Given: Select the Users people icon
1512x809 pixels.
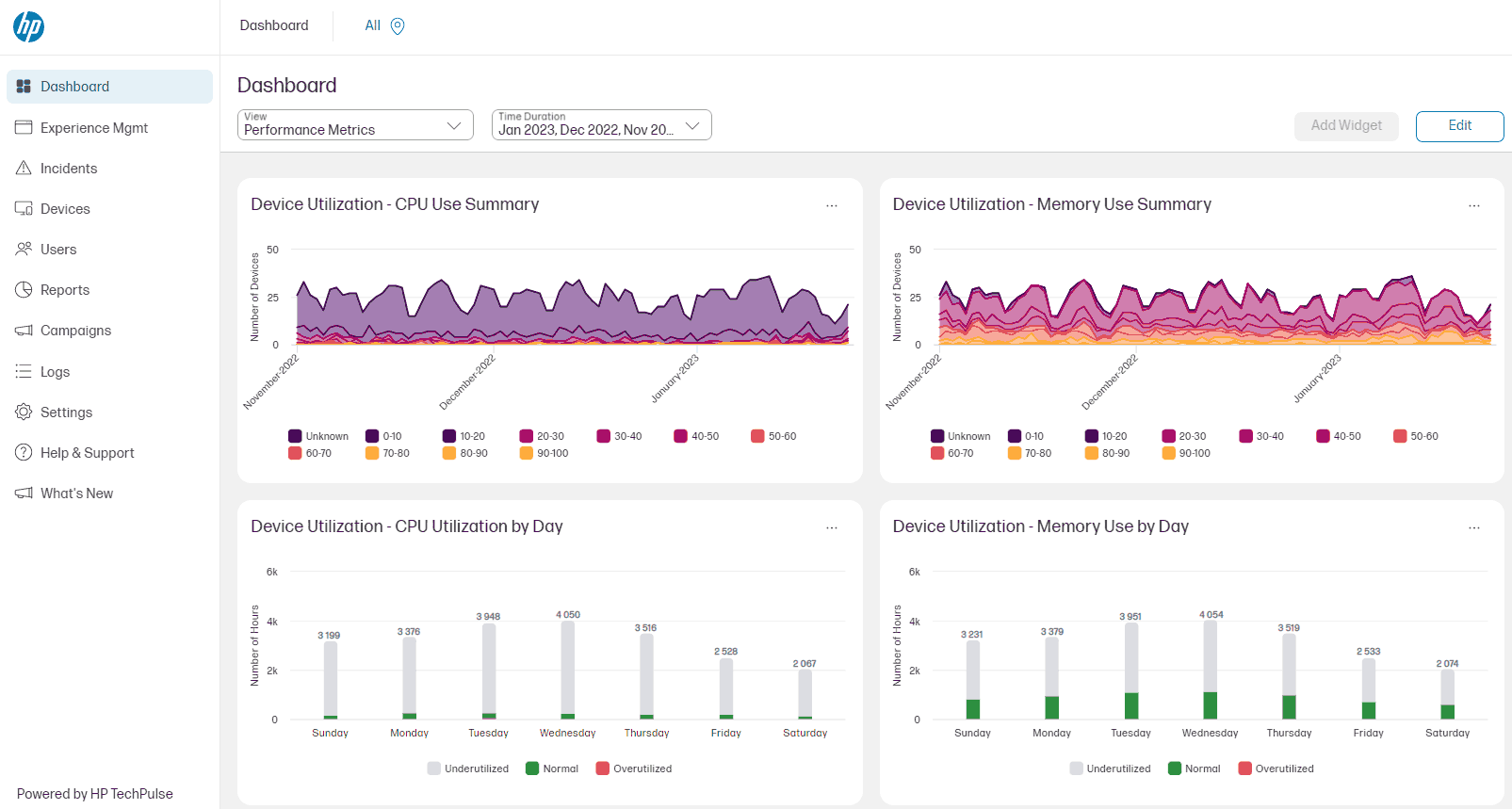Looking at the screenshot, I should (24, 250).
